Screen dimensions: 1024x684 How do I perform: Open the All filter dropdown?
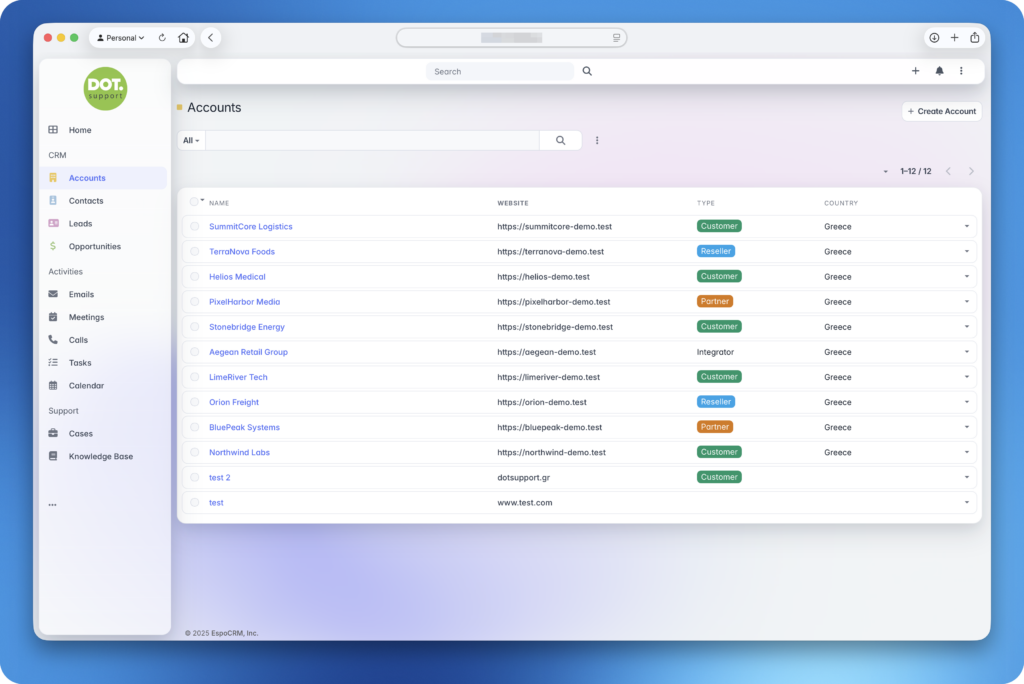191,140
